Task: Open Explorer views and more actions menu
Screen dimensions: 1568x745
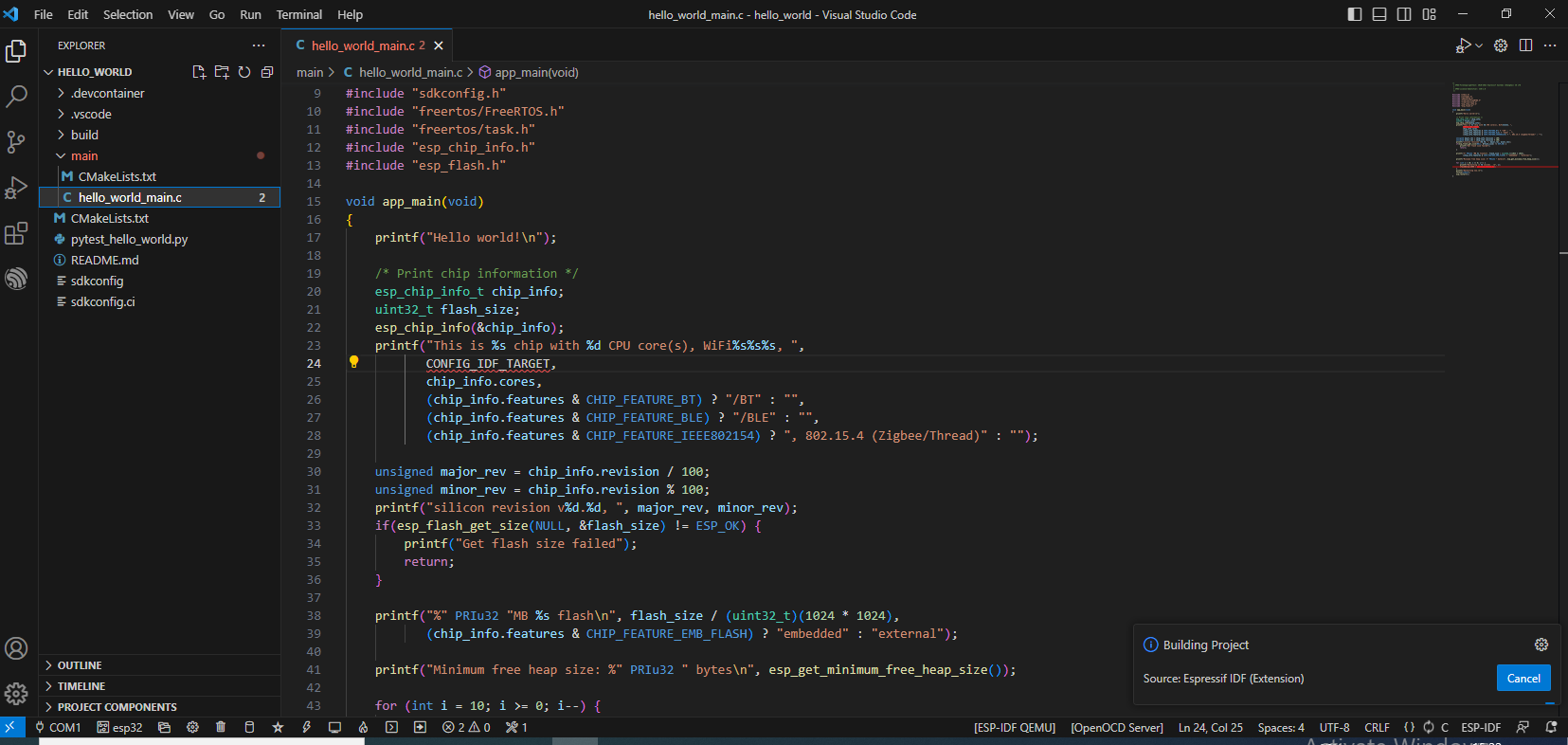Action: tap(259, 45)
